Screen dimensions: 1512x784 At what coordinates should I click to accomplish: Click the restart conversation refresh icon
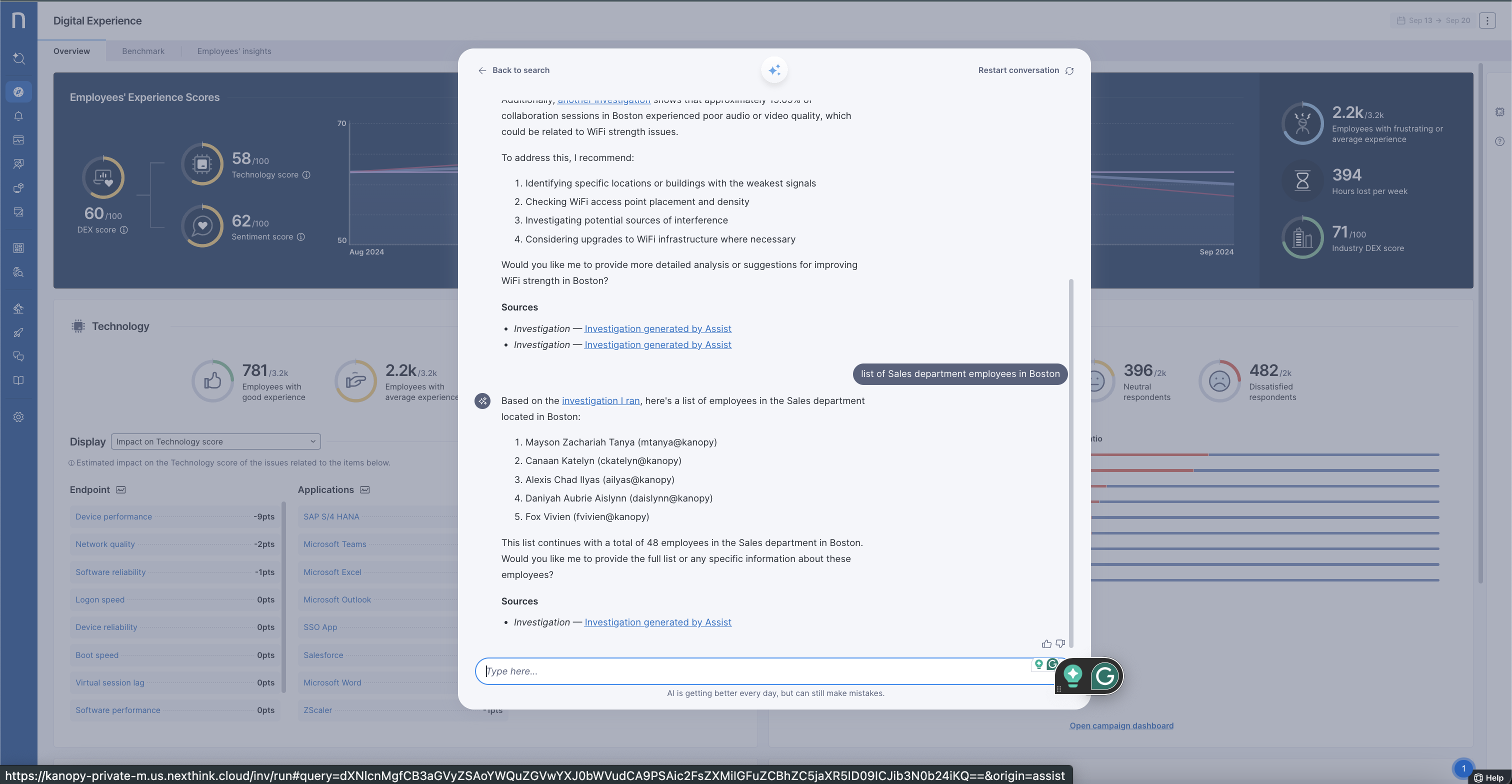[x=1069, y=70]
